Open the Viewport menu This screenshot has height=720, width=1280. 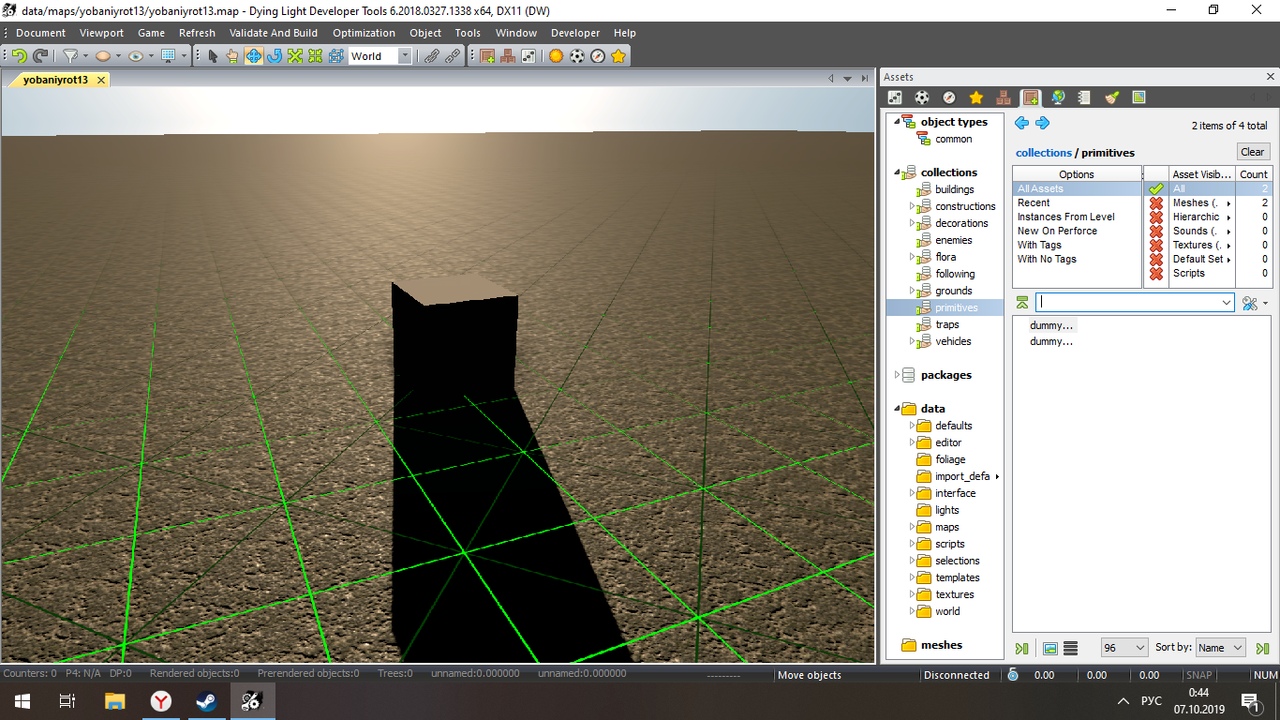tap(102, 33)
